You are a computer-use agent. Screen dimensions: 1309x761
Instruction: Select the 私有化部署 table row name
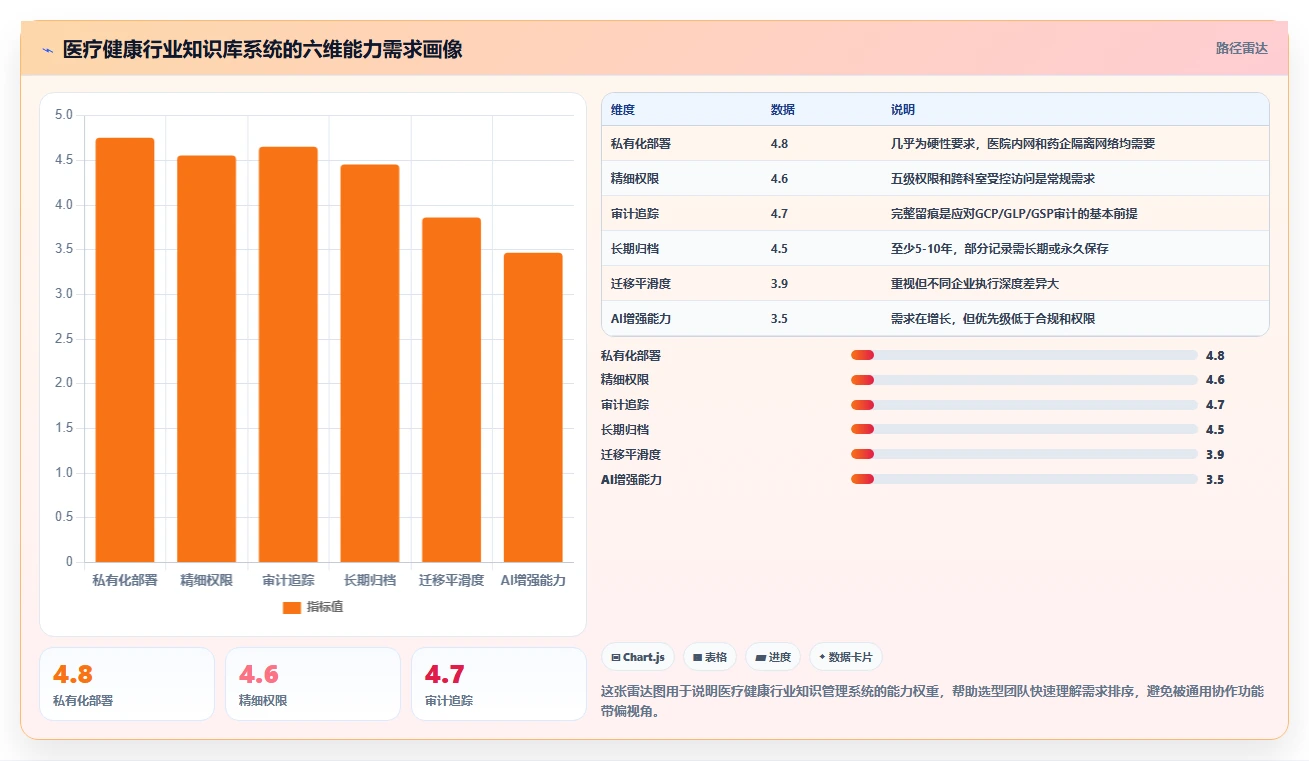[641, 144]
